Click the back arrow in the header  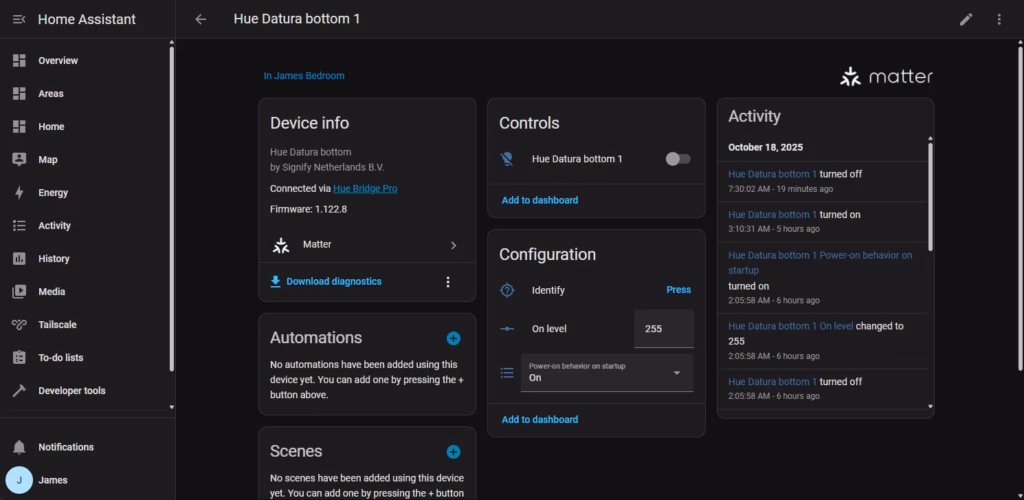pos(201,19)
